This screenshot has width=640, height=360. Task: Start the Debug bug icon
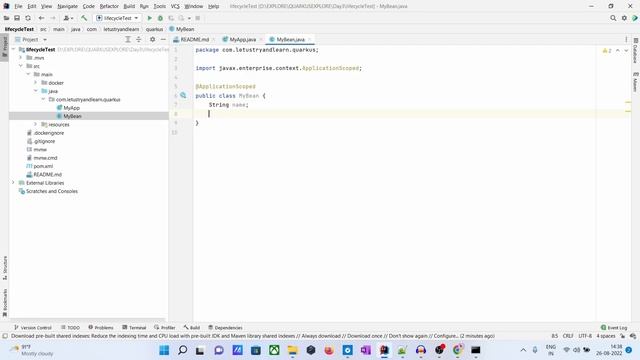[160, 18]
